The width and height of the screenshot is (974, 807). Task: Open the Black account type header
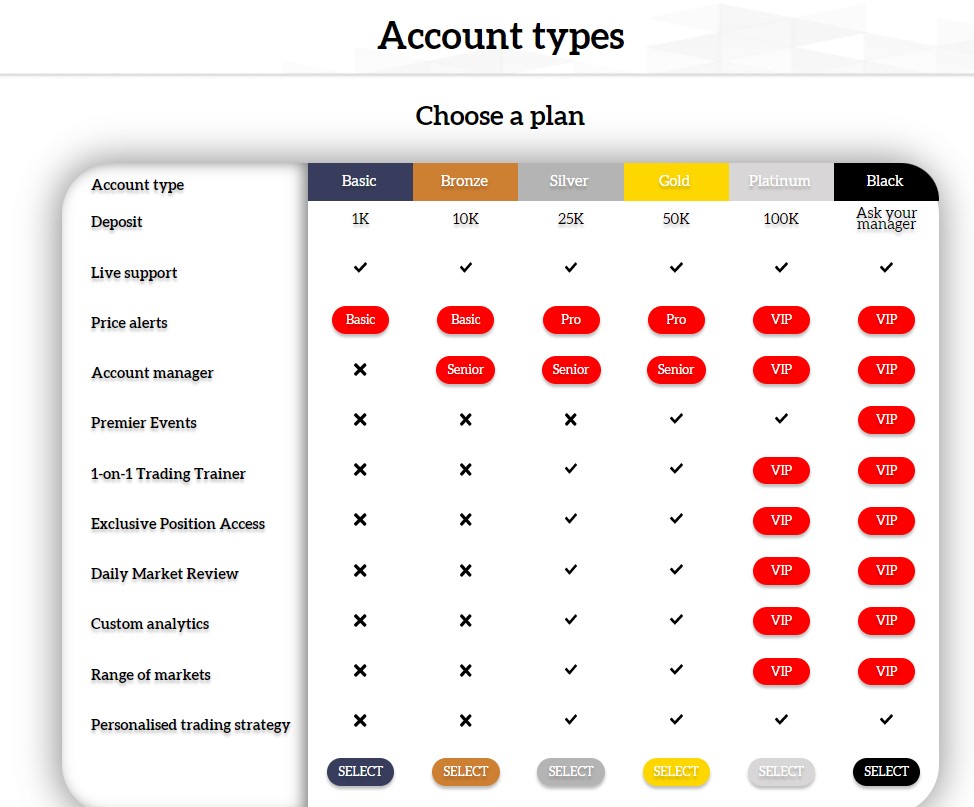click(x=886, y=181)
